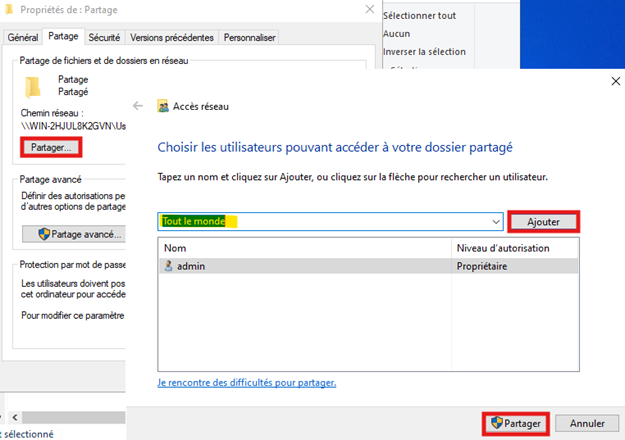This screenshot has width=625, height=440.
Task: Confirm with the bottom Partager shield button
Action: (516, 423)
